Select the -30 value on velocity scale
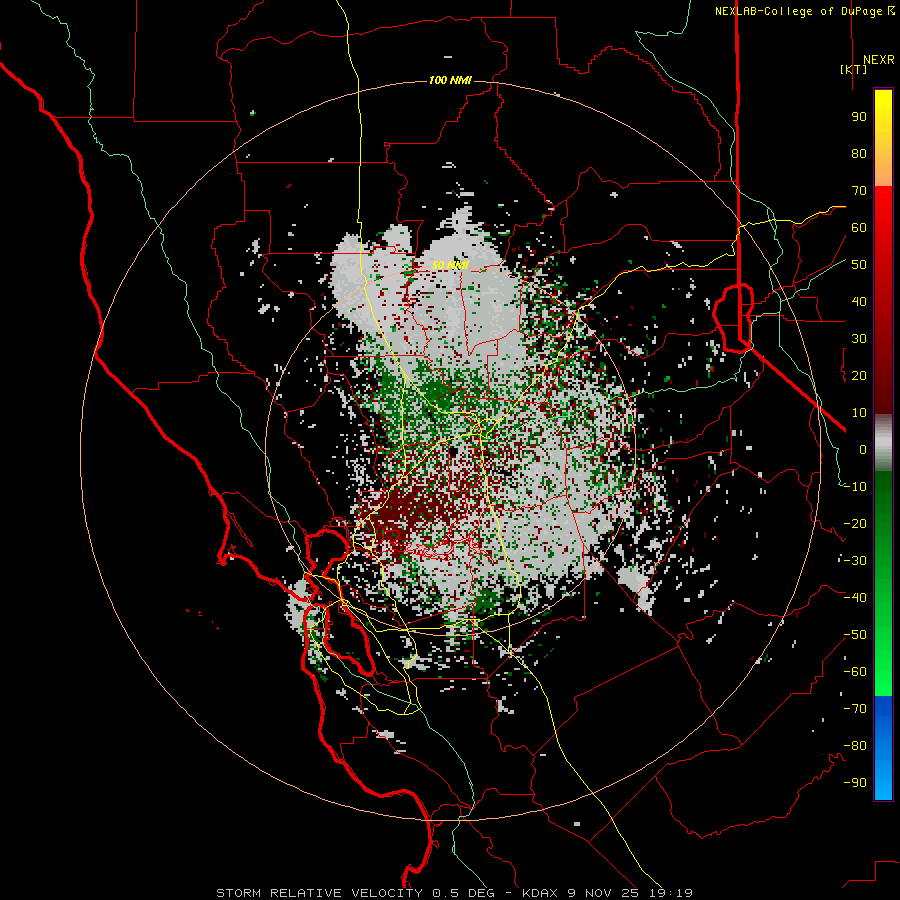Screen dimensions: 900x900 [855, 561]
